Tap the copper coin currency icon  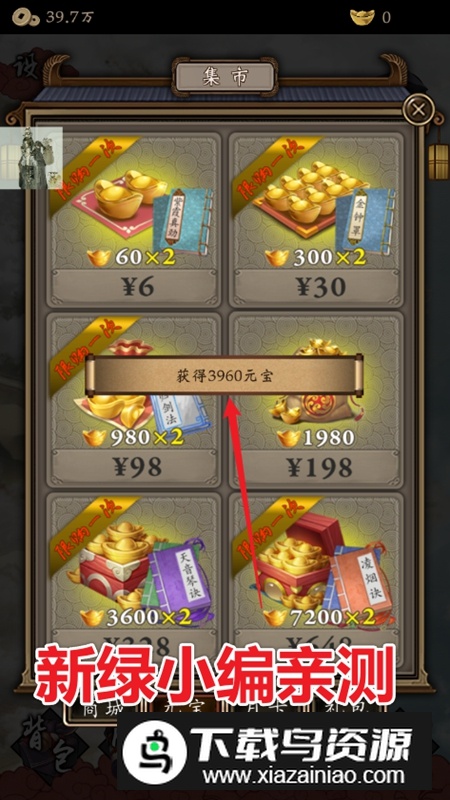(x=26, y=18)
